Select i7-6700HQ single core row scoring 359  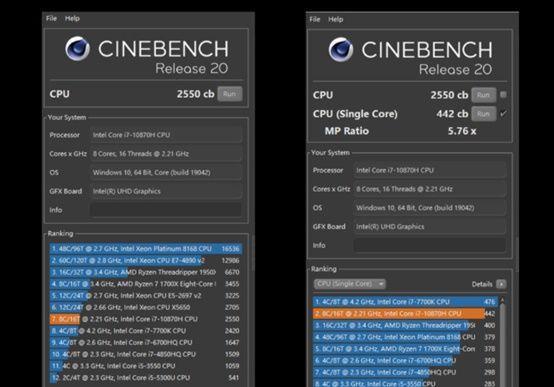pos(405,360)
